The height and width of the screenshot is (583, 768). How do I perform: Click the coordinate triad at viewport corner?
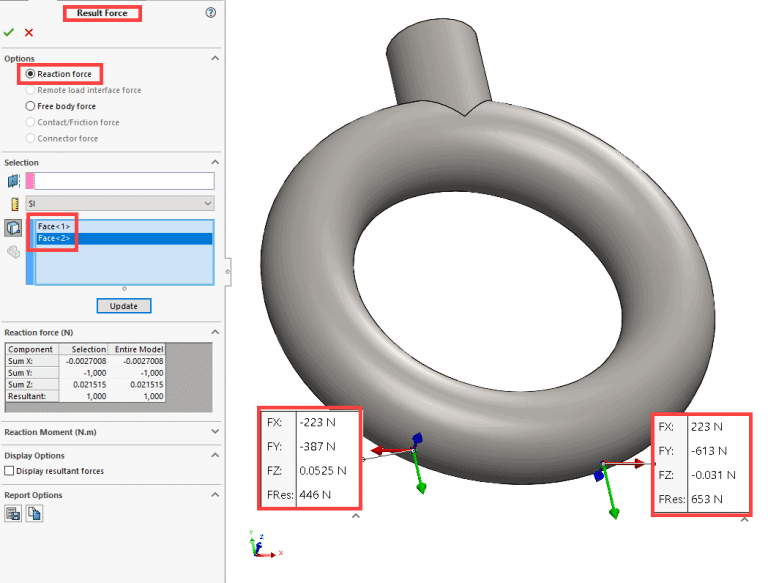(x=260, y=546)
